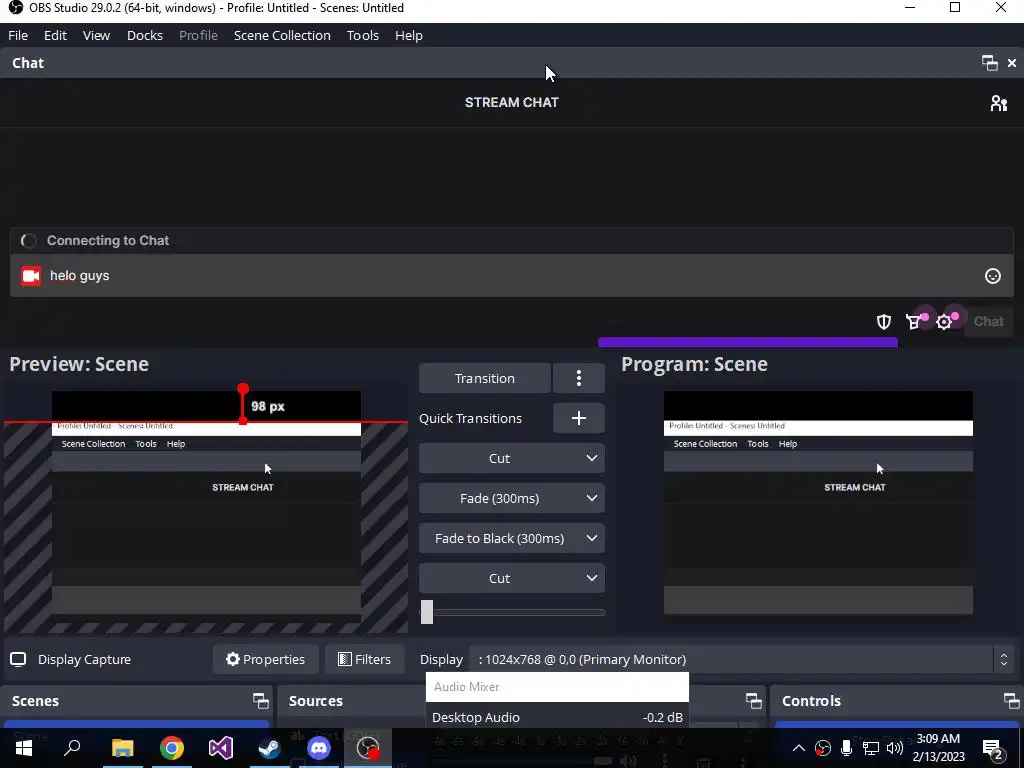Image resolution: width=1024 pixels, height=768 pixels.
Task: Open the Windows notification center icon
Action: [994, 749]
